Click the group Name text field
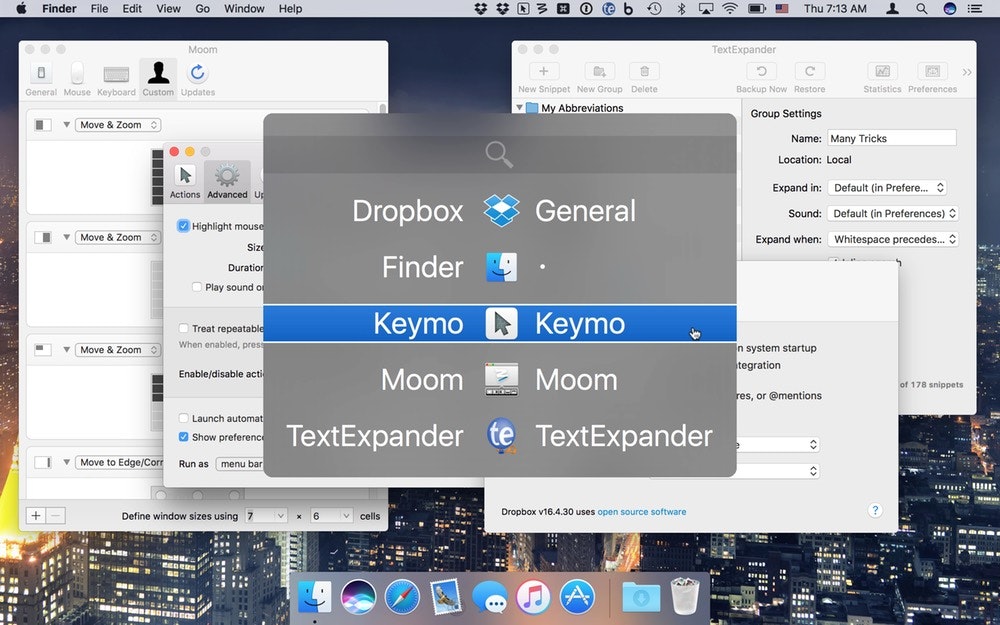The width and height of the screenshot is (1000, 625). pyautogui.click(x=892, y=138)
